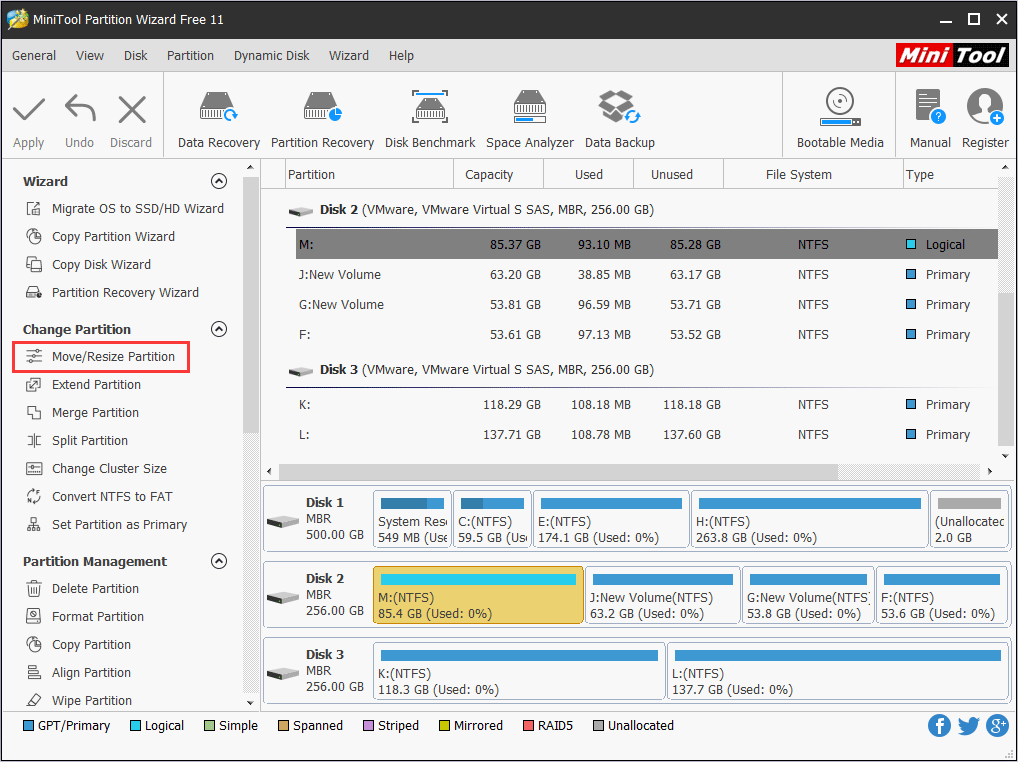1018x762 pixels.
Task: Select H:(NTFS) block in disk map
Action: click(810, 519)
